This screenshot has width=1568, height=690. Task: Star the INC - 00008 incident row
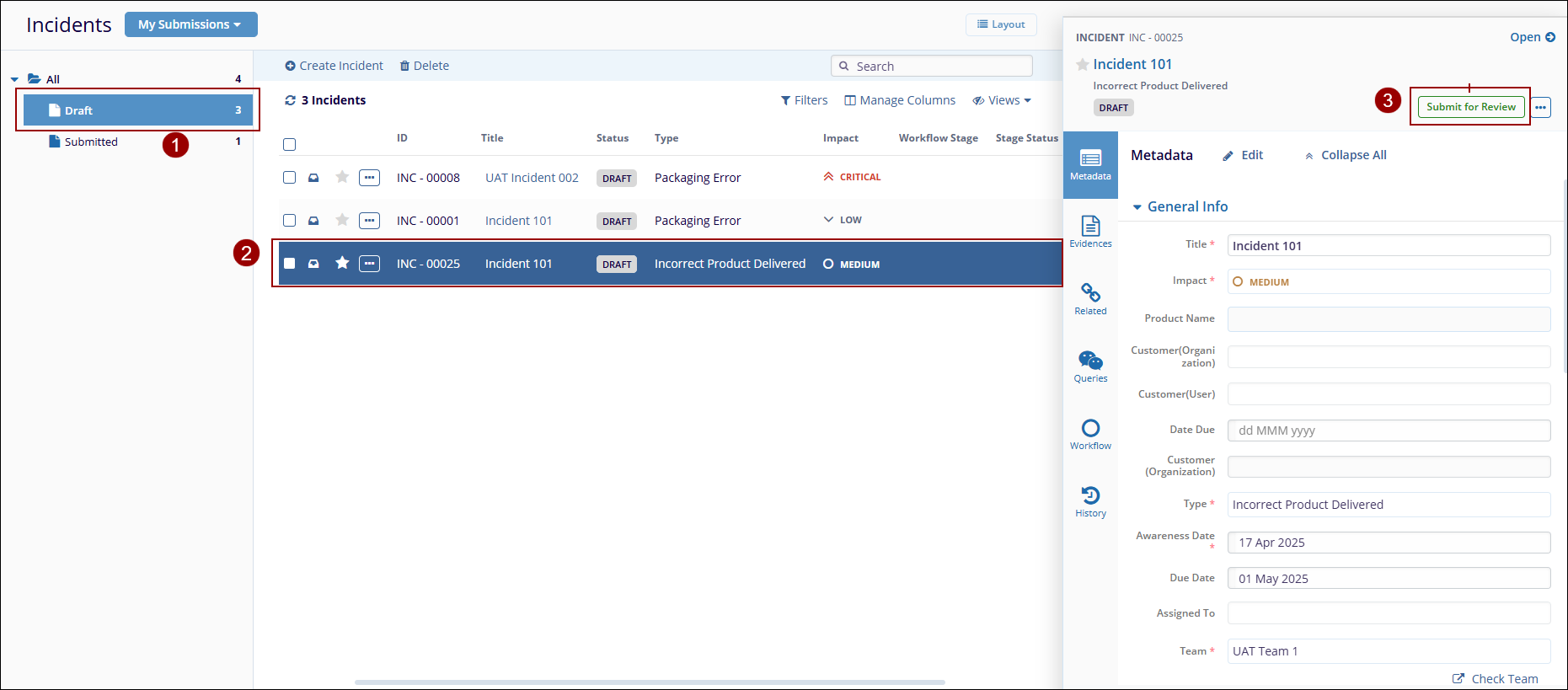342,177
